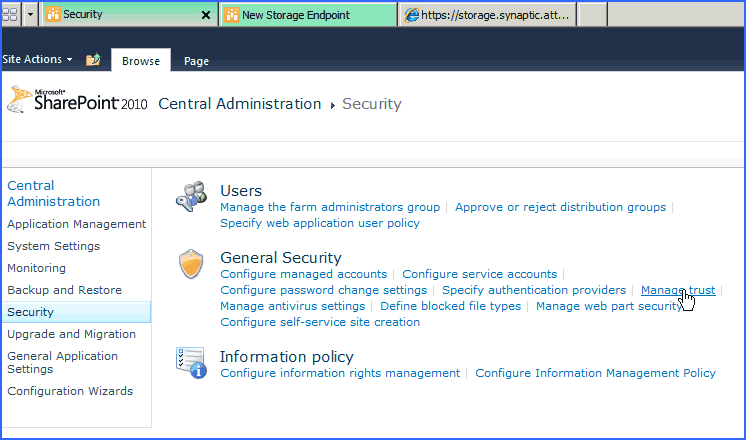Click Central Administration breadcrumb title
This screenshot has width=746, height=440.
(x=240, y=104)
